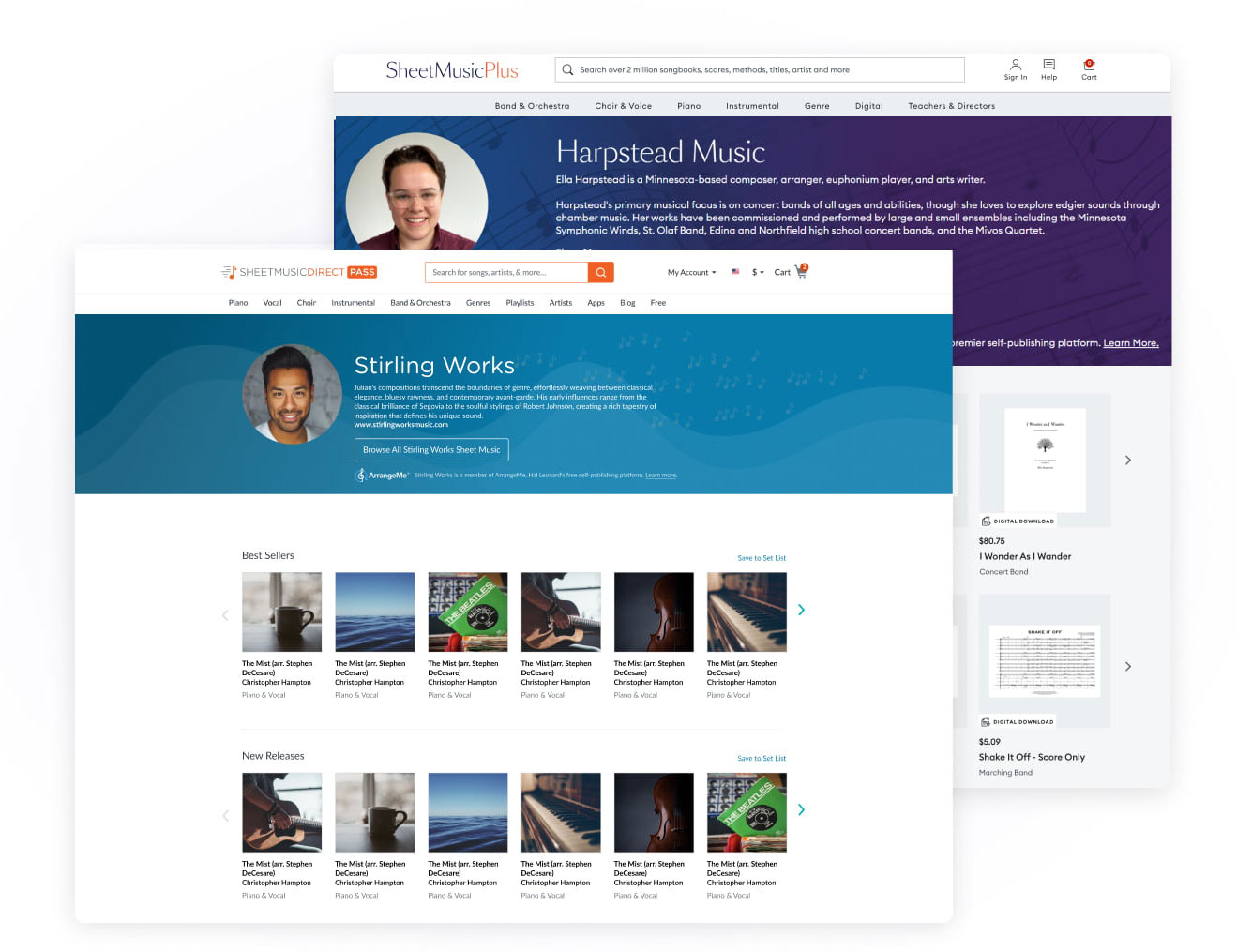Click the ArrangeMe logo icon
The image size is (1237, 952).
(x=359, y=475)
